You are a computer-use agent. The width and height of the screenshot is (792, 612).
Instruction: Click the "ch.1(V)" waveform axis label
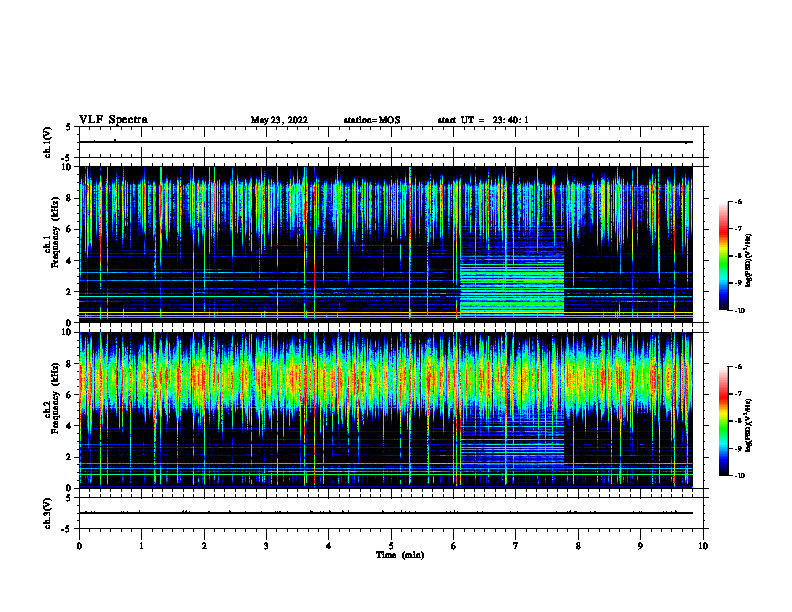pyautogui.click(x=47, y=142)
